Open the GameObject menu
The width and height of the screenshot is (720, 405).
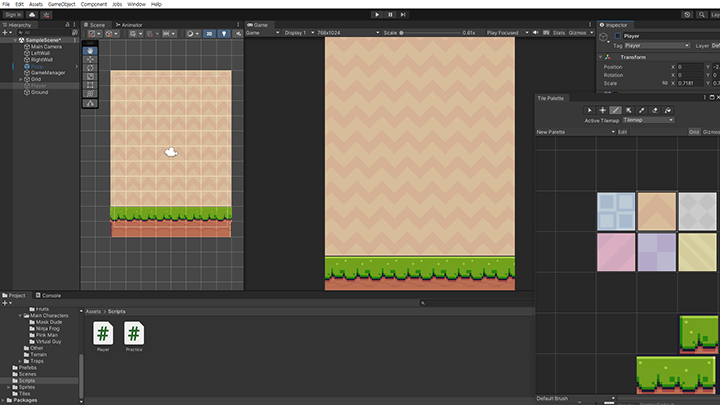62,4
